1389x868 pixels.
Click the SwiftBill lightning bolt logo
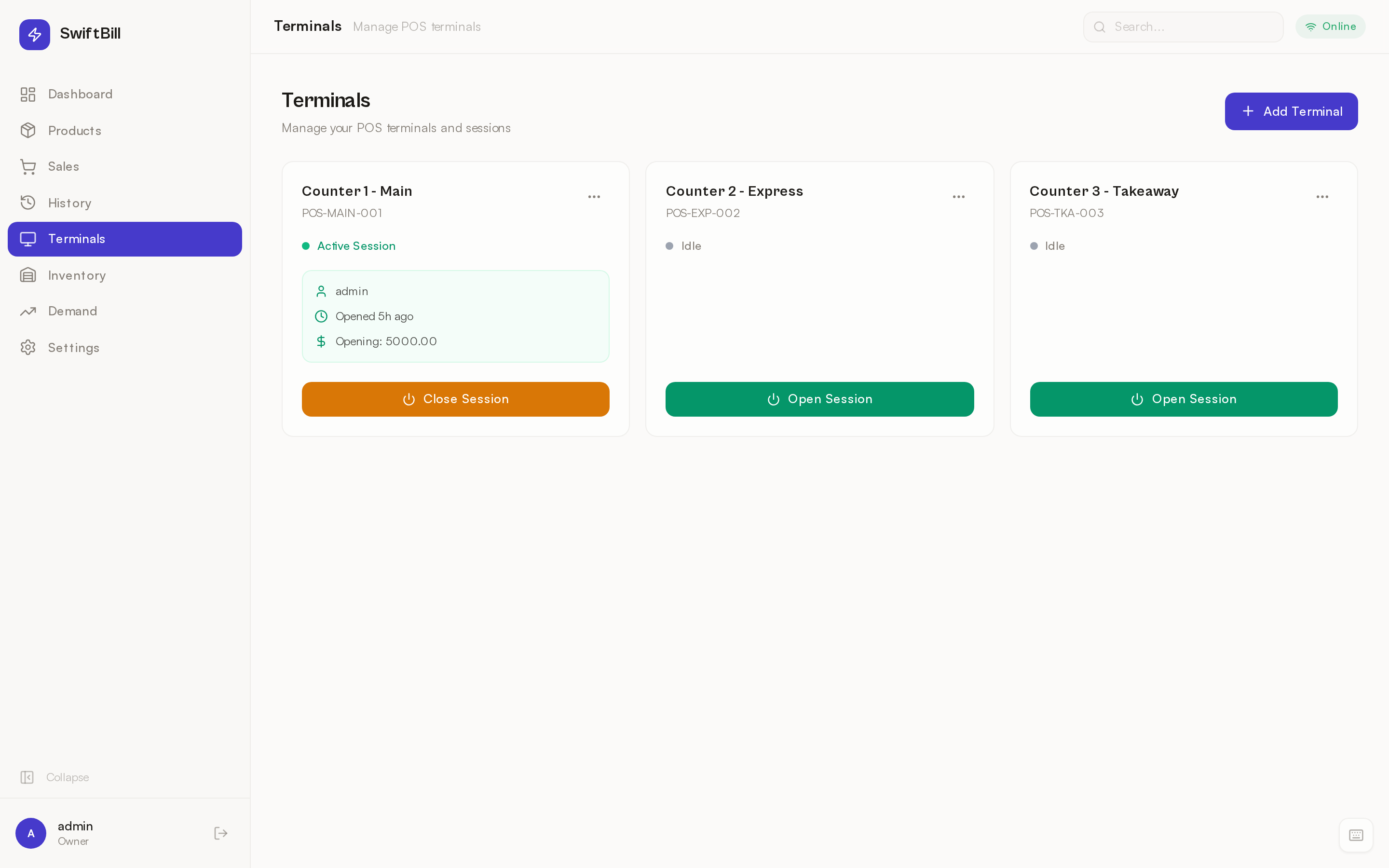coord(34,34)
